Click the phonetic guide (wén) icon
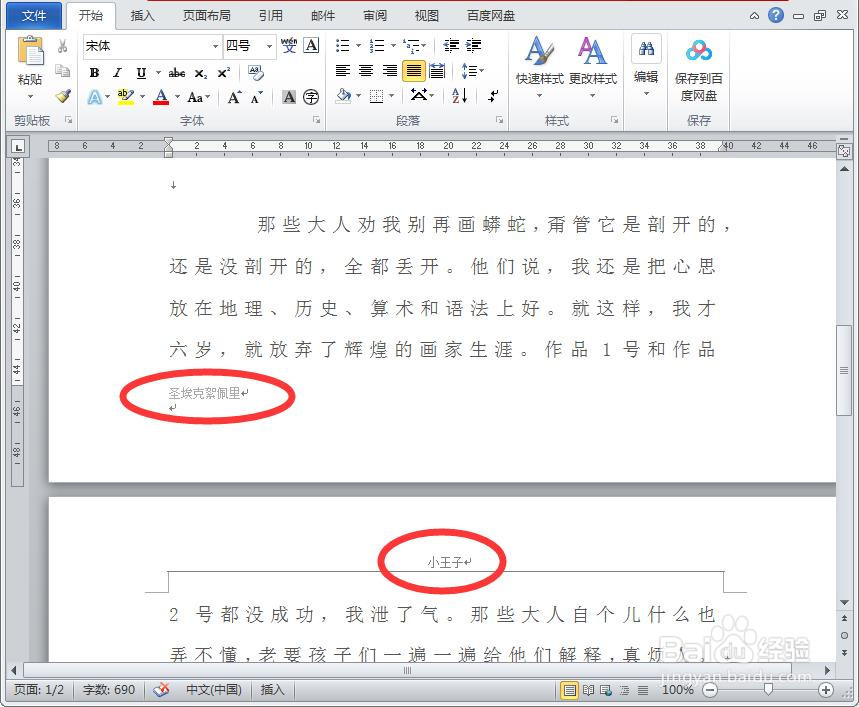Screen dimensions: 859x707 pyautogui.click(x=289, y=45)
